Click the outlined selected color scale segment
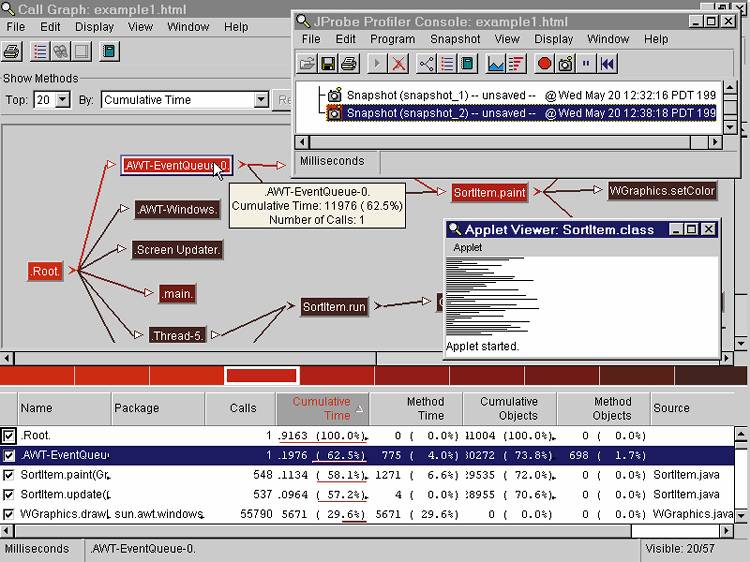The height and width of the screenshot is (562, 750). point(262,376)
